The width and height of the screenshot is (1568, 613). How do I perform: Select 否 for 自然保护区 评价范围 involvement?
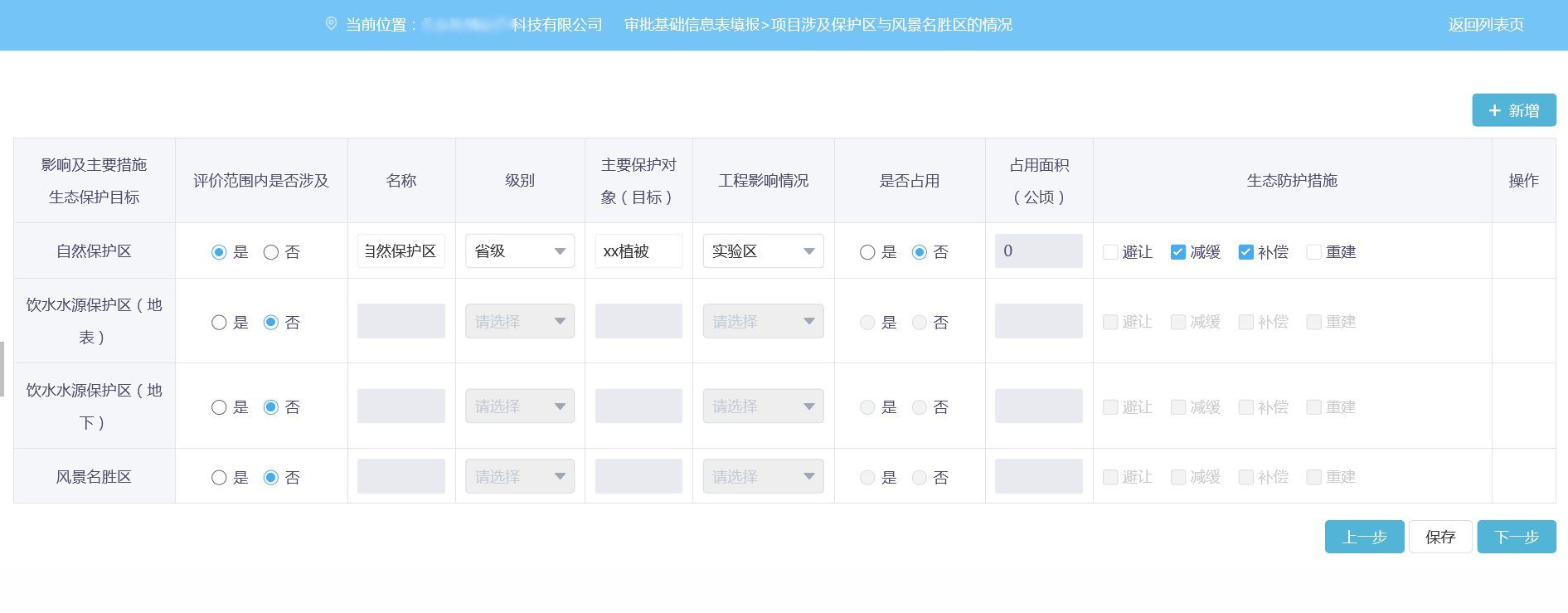pos(271,252)
